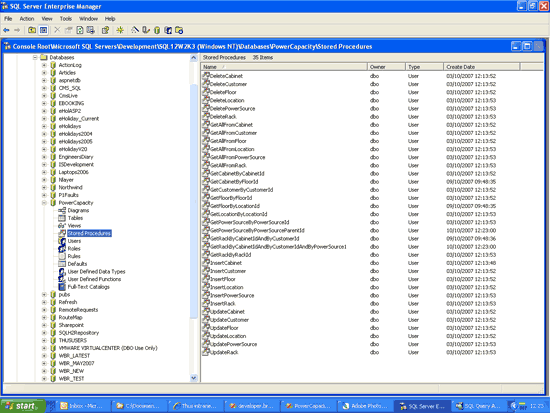Expand the Northwind database node

point(44,187)
